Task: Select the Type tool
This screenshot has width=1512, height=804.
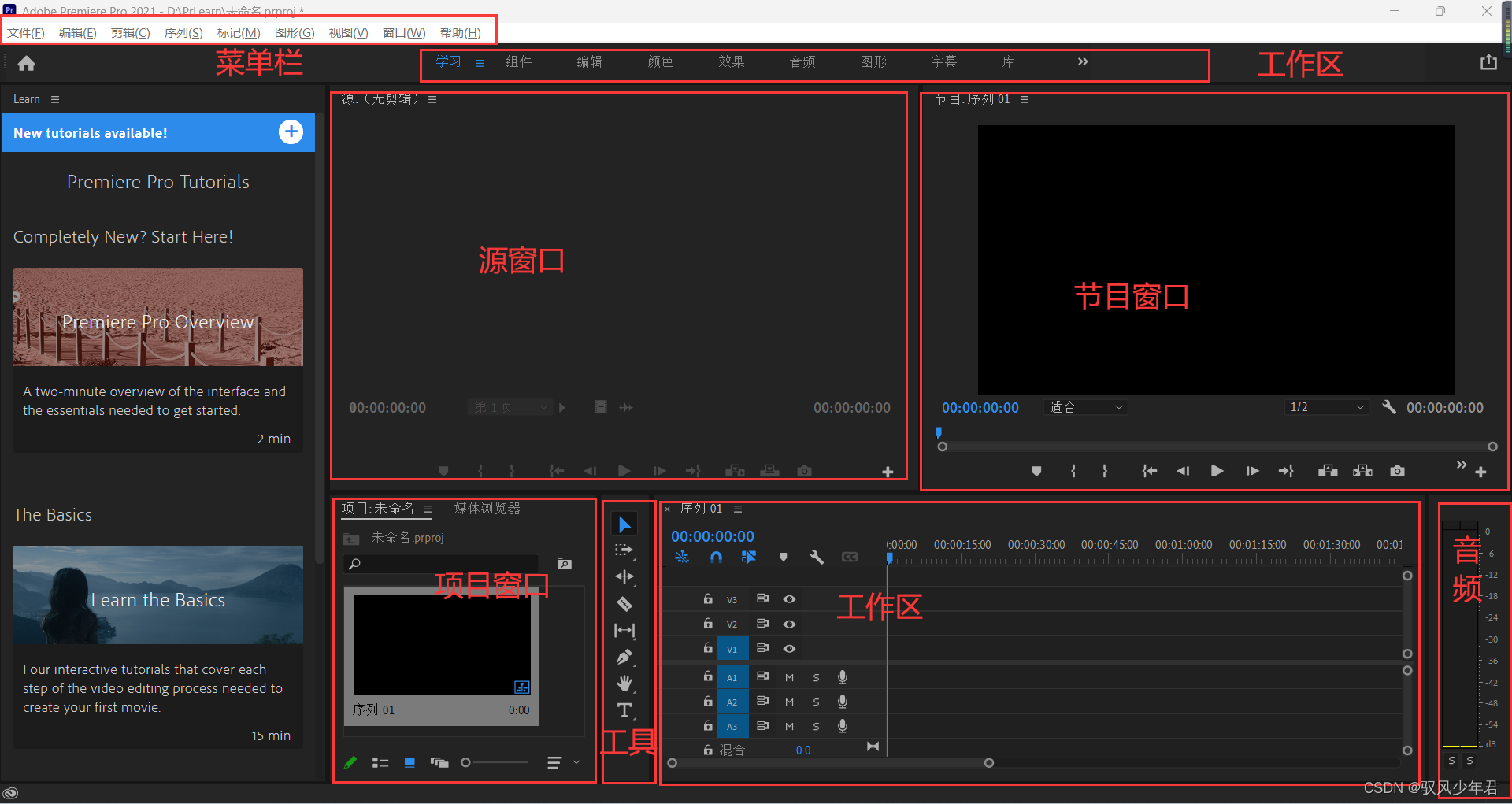Action: 624,710
